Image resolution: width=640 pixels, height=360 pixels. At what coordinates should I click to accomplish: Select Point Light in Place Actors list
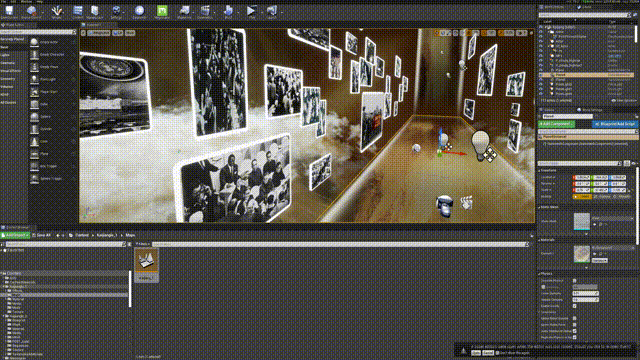[x=53, y=79]
